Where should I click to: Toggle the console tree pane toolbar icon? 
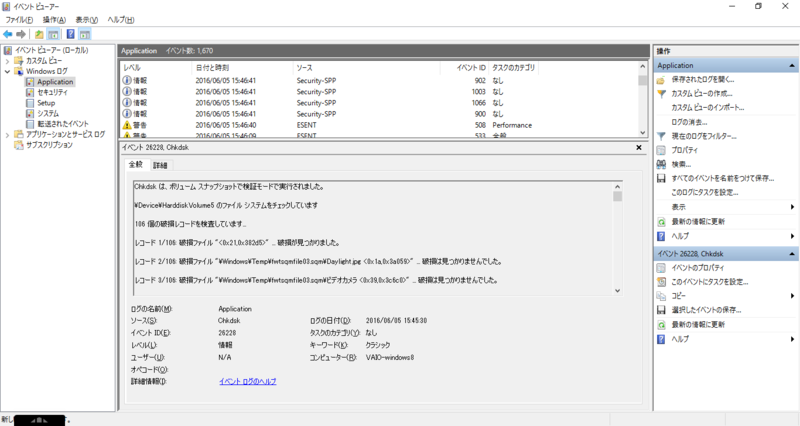(x=53, y=34)
